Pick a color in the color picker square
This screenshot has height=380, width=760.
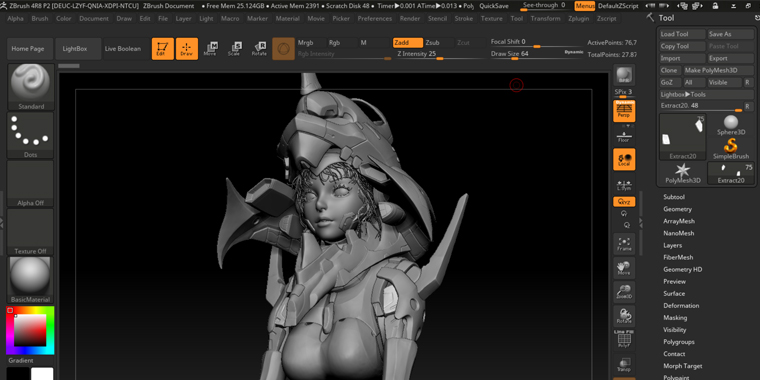point(30,330)
